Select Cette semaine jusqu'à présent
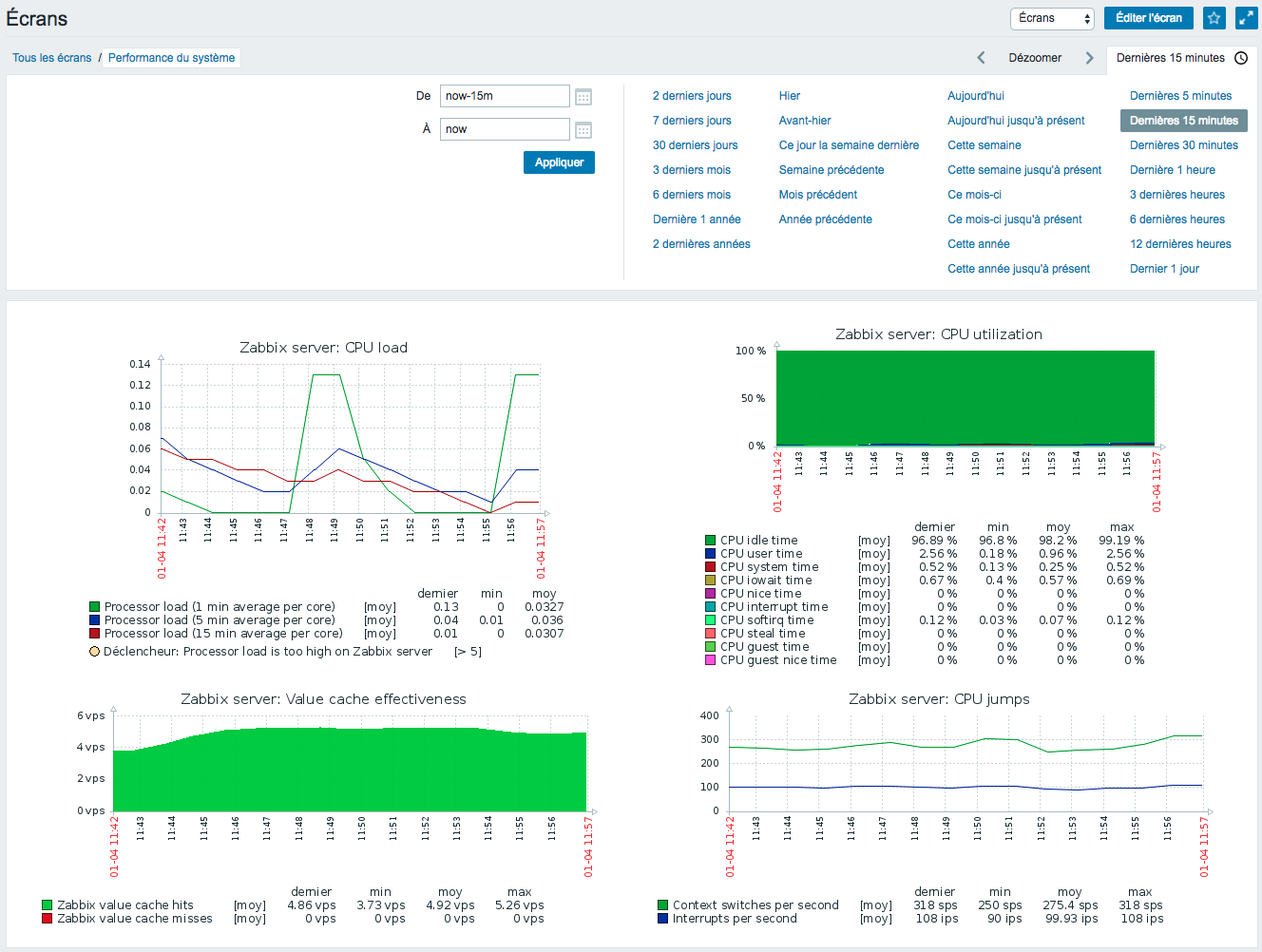1262x952 pixels. pos(1024,170)
